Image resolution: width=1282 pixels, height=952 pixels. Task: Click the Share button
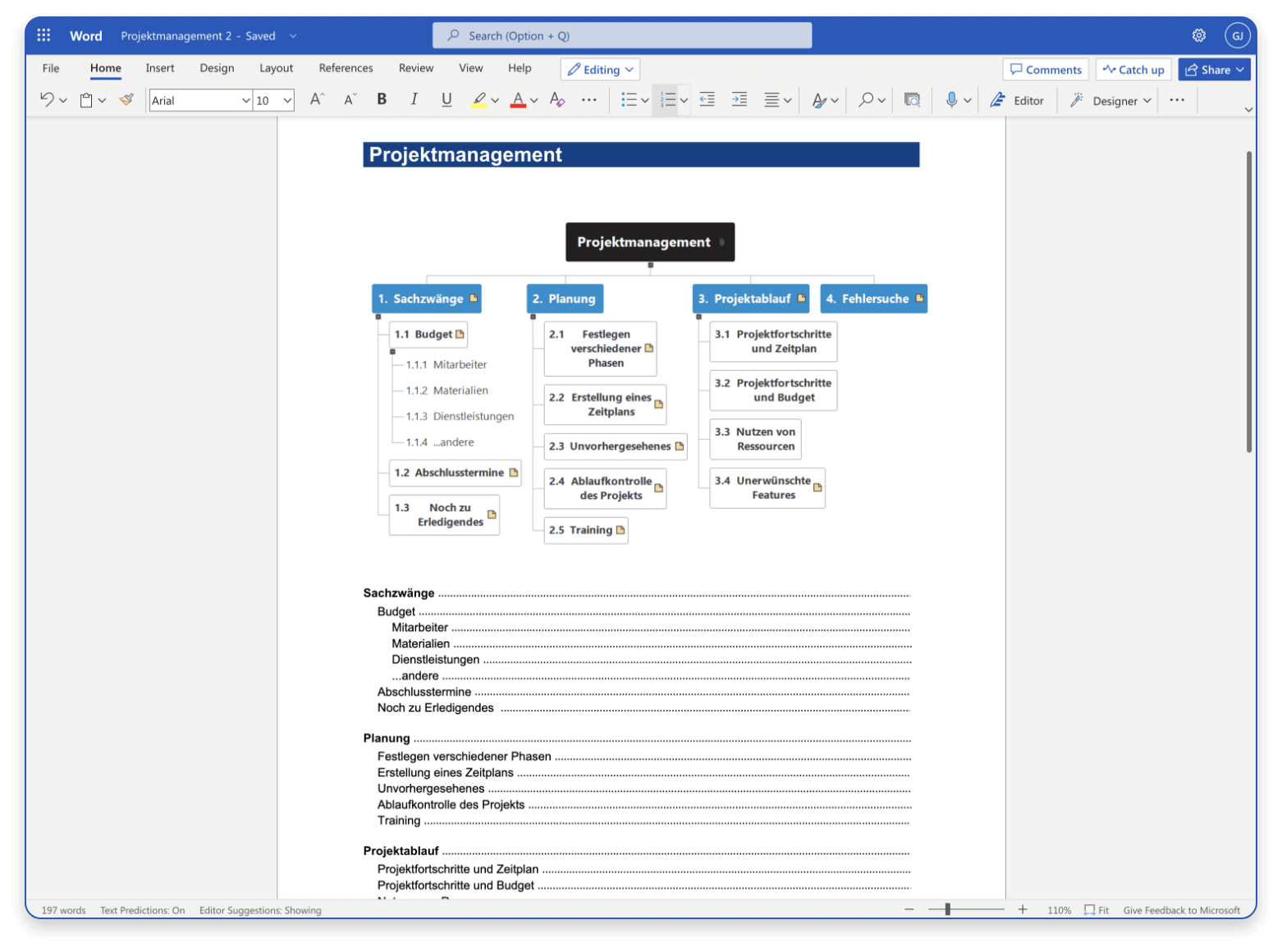[1214, 70]
